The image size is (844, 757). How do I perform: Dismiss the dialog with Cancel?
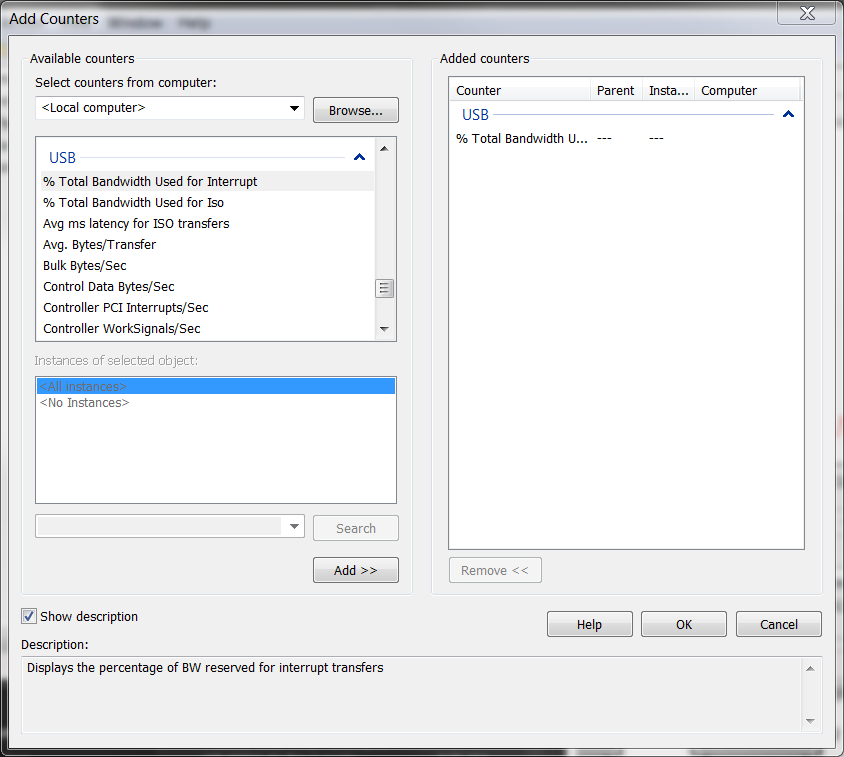pyautogui.click(x=778, y=623)
